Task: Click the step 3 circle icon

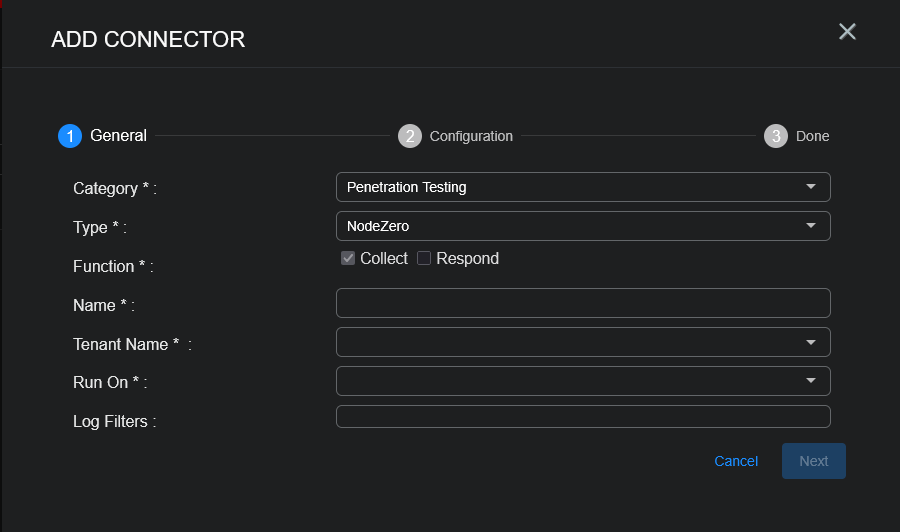Action: click(776, 136)
